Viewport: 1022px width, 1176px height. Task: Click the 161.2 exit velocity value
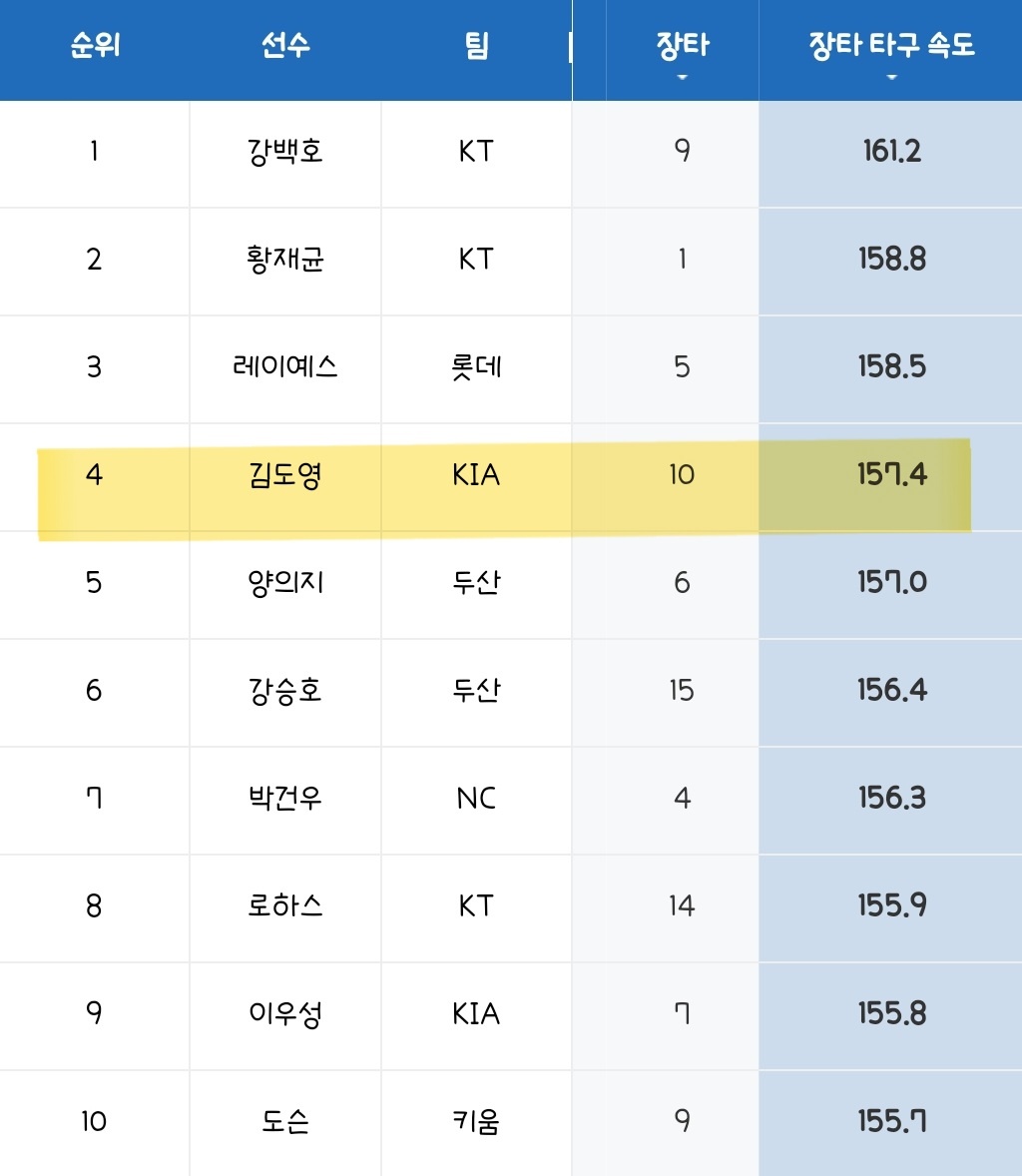[891, 152]
